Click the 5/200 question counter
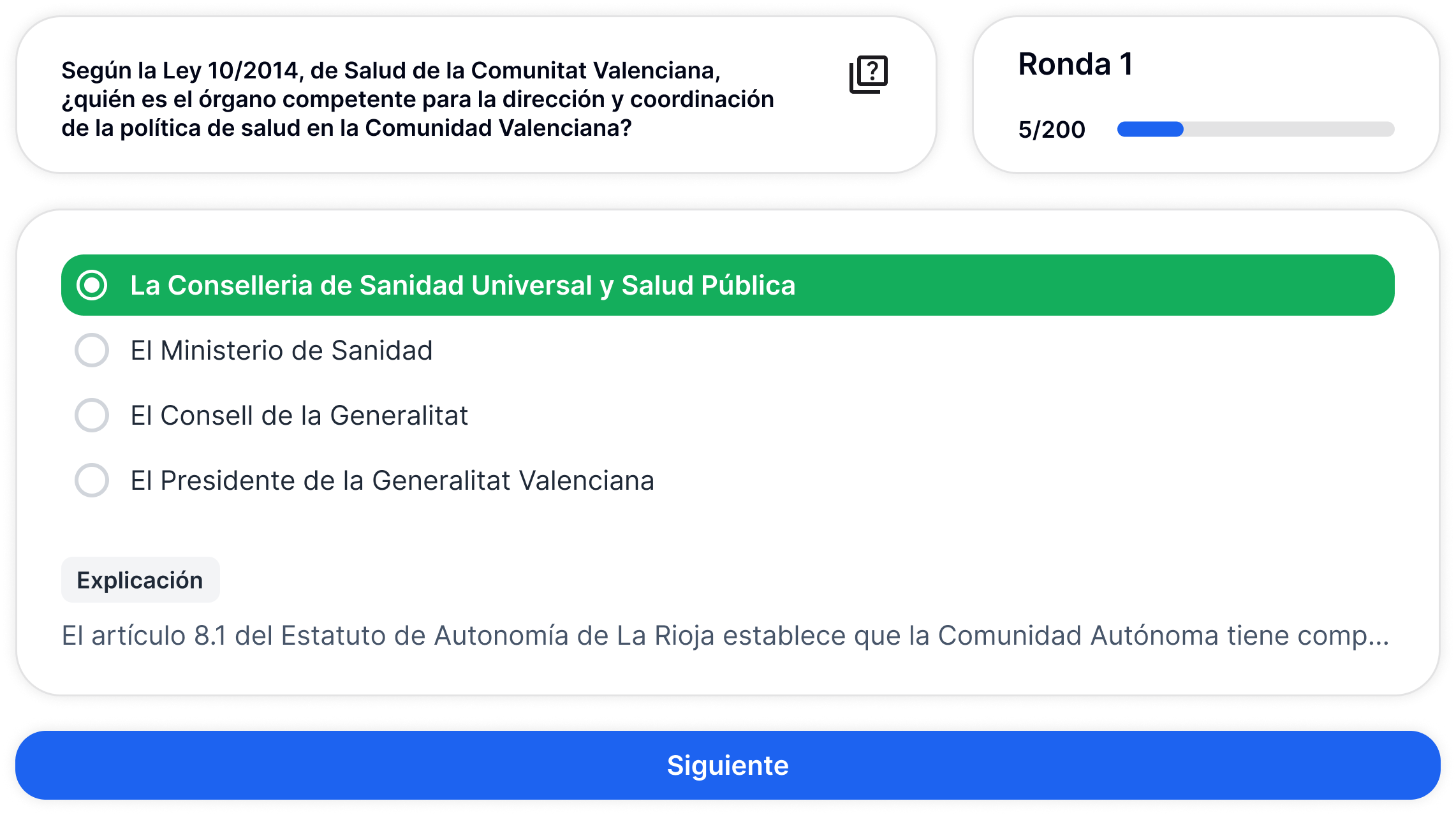The image size is (1456, 815). [1052, 129]
